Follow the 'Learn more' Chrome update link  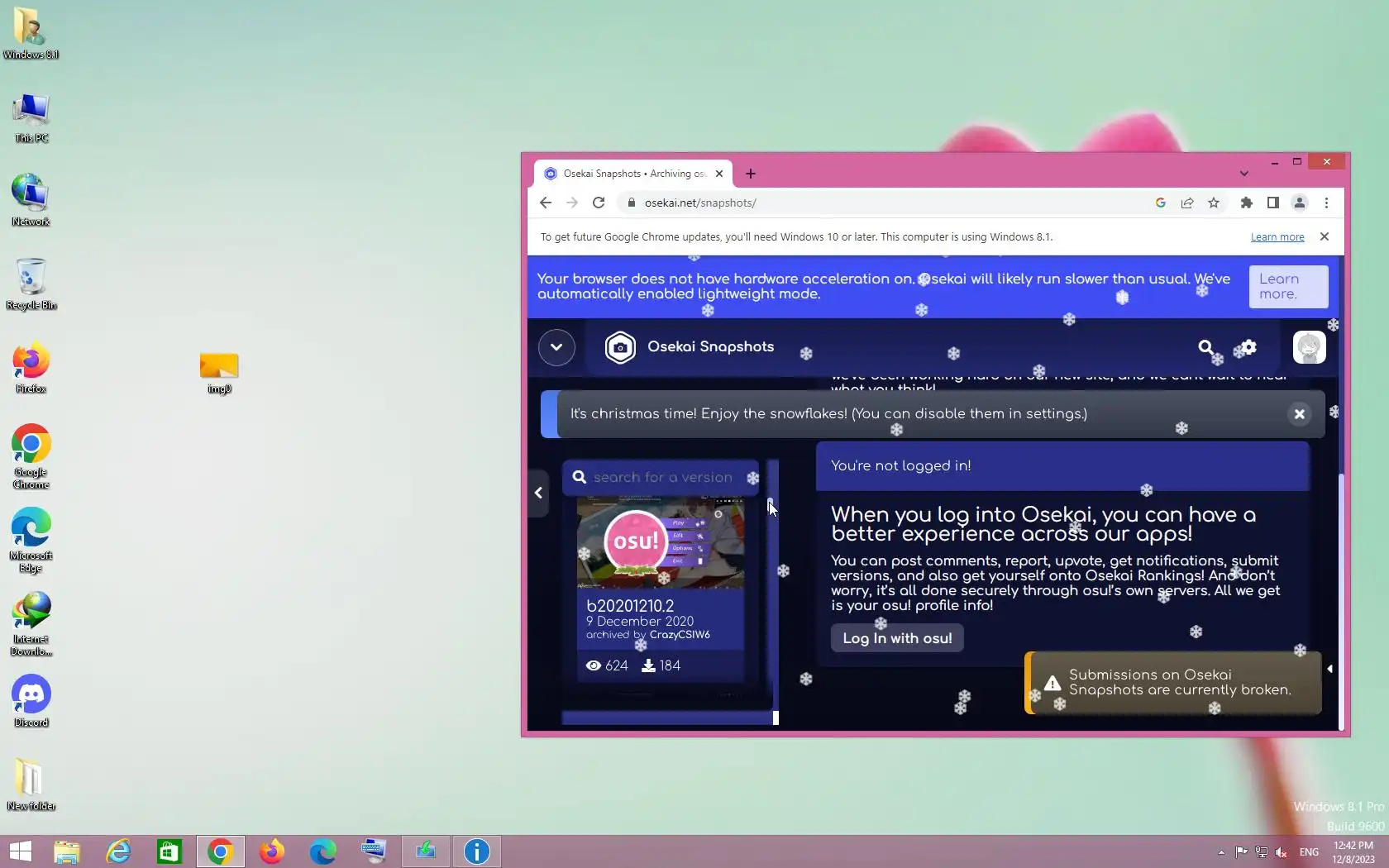click(1277, 237)
